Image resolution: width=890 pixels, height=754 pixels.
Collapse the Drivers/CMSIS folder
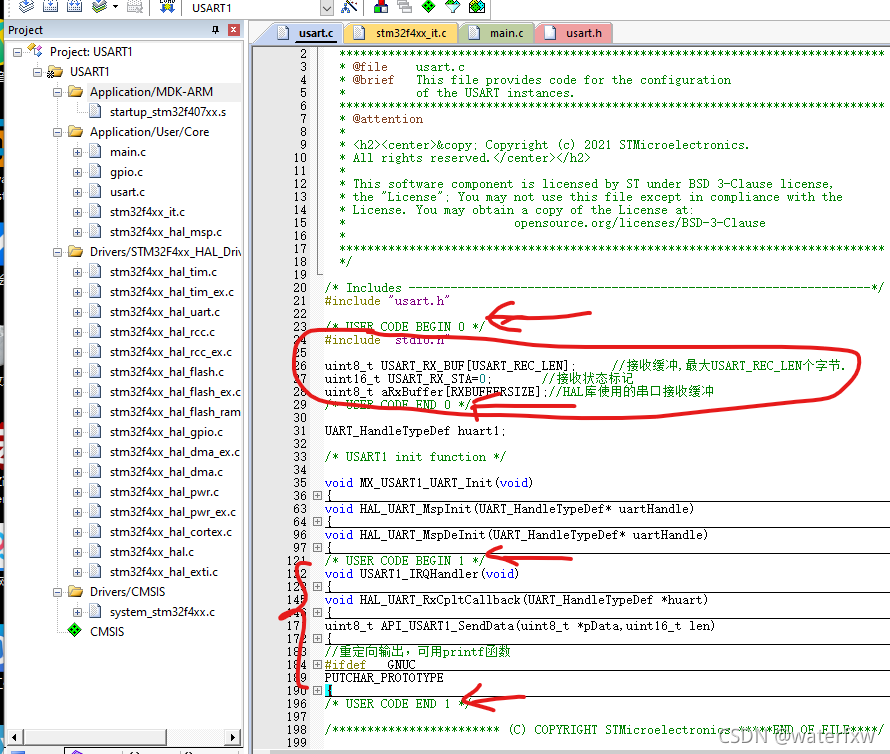tap(57, 592)
